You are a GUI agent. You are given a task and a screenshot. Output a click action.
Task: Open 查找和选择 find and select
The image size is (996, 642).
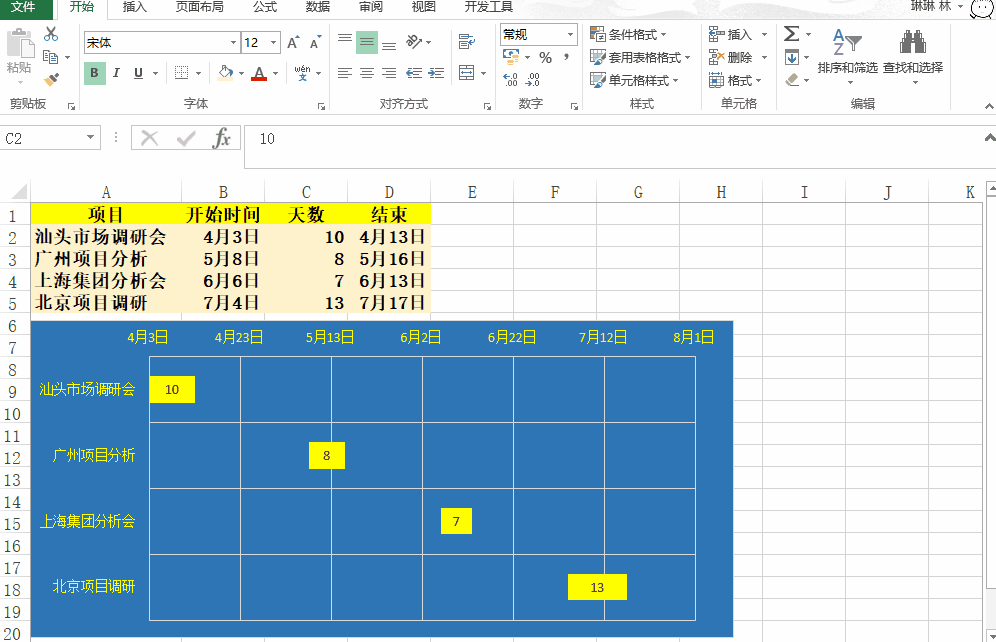coord(913,56)
